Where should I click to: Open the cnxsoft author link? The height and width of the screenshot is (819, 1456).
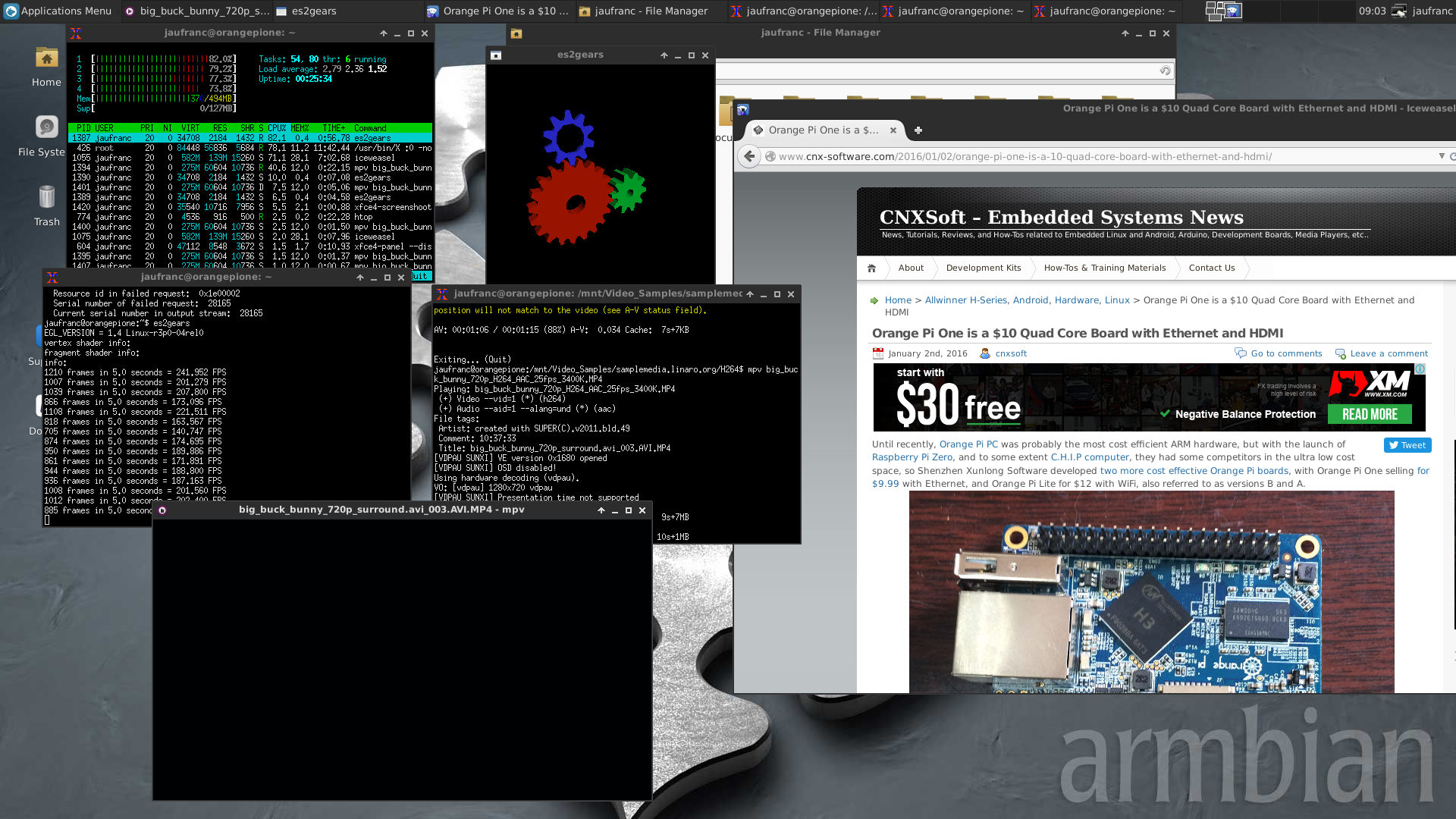[1011, 353]
